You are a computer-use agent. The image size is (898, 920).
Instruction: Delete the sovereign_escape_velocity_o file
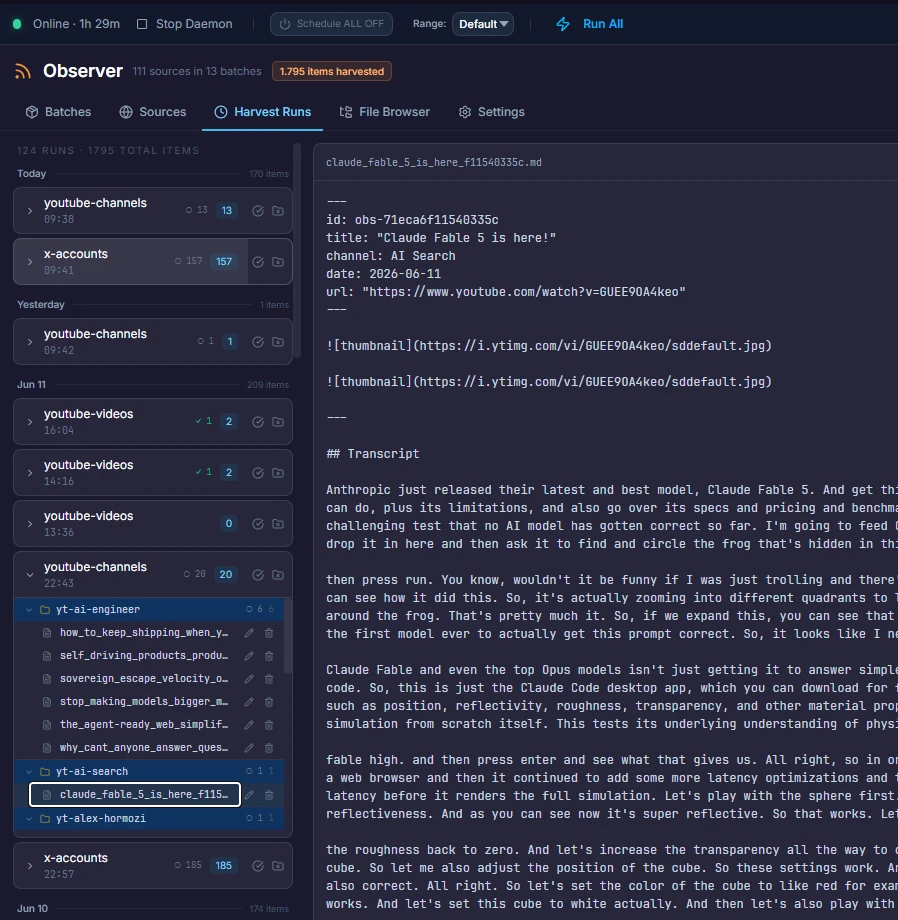269,678
